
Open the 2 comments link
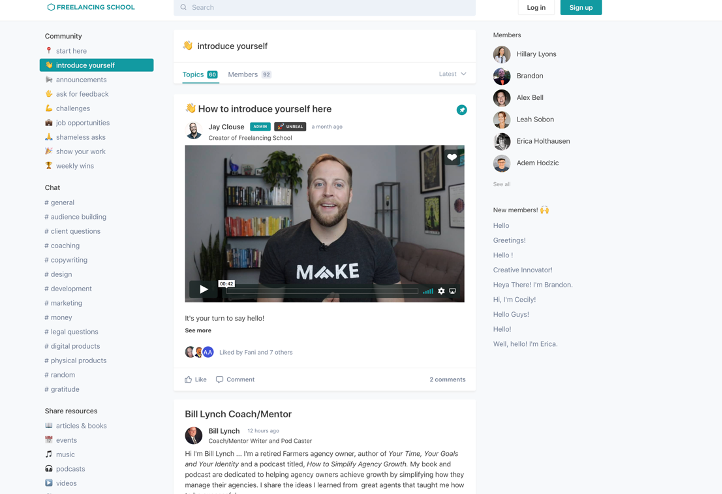(448, 379)
